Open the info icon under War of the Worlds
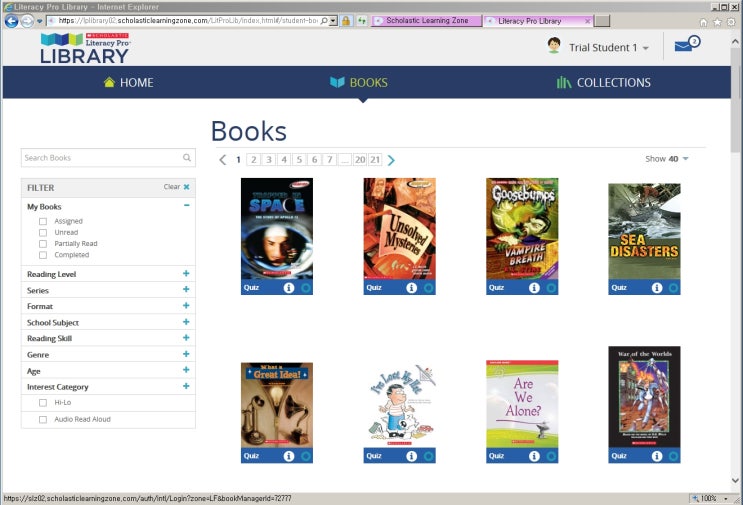The width and height of the screenshot is (743, 505). [657, 456]
